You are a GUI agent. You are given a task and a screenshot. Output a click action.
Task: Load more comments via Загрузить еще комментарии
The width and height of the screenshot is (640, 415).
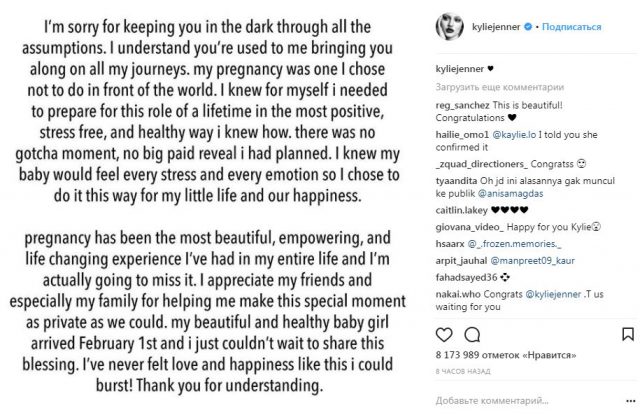click(x=500, y=87)
